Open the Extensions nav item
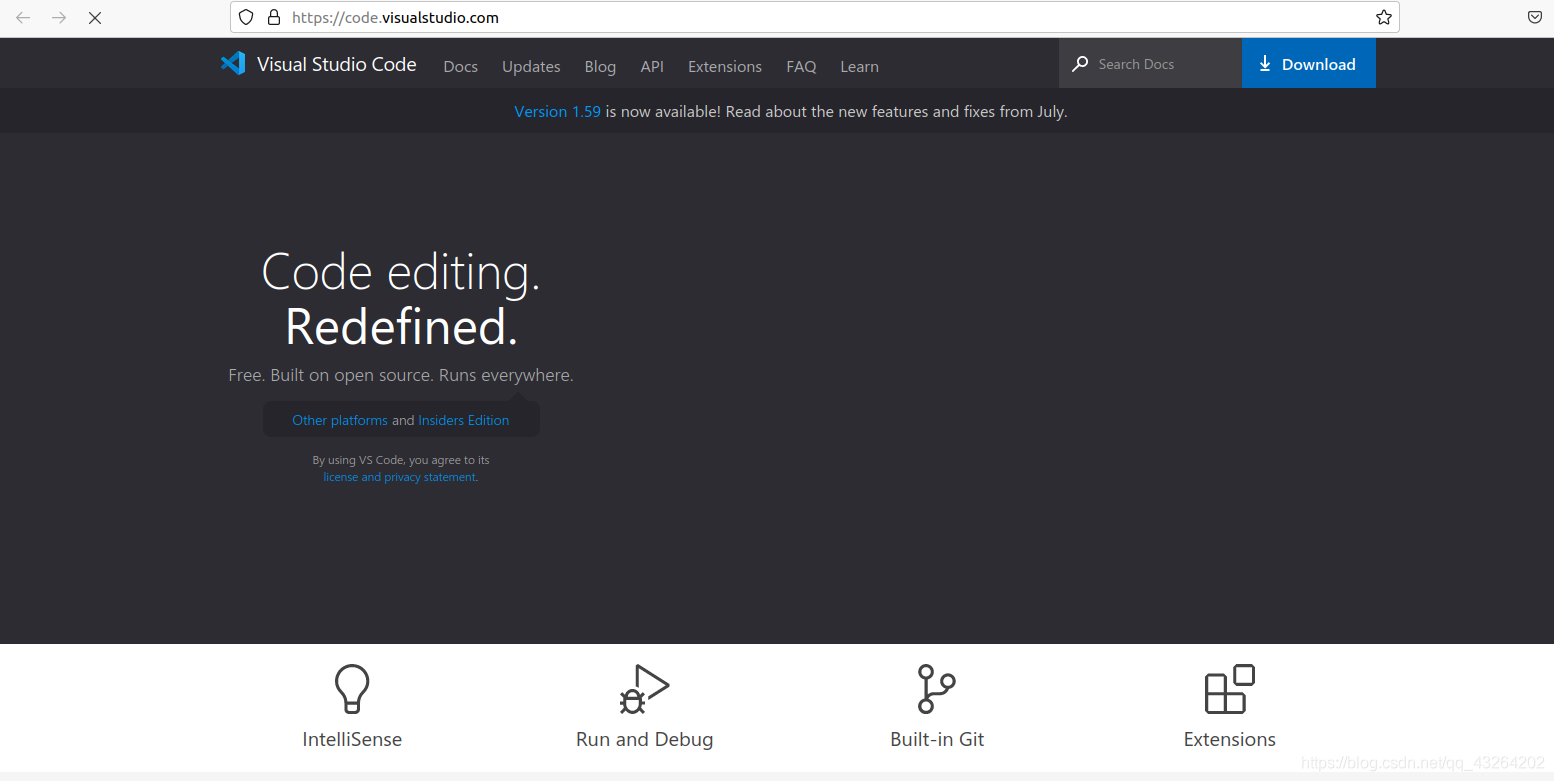This screenshot has width=1554, height=781. [x=725, y=67]
